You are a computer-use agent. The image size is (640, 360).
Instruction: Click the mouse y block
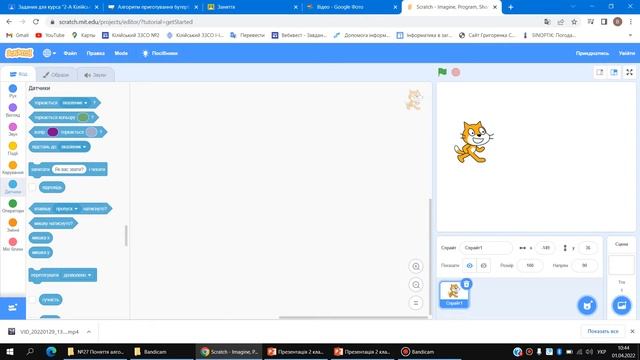40,252
